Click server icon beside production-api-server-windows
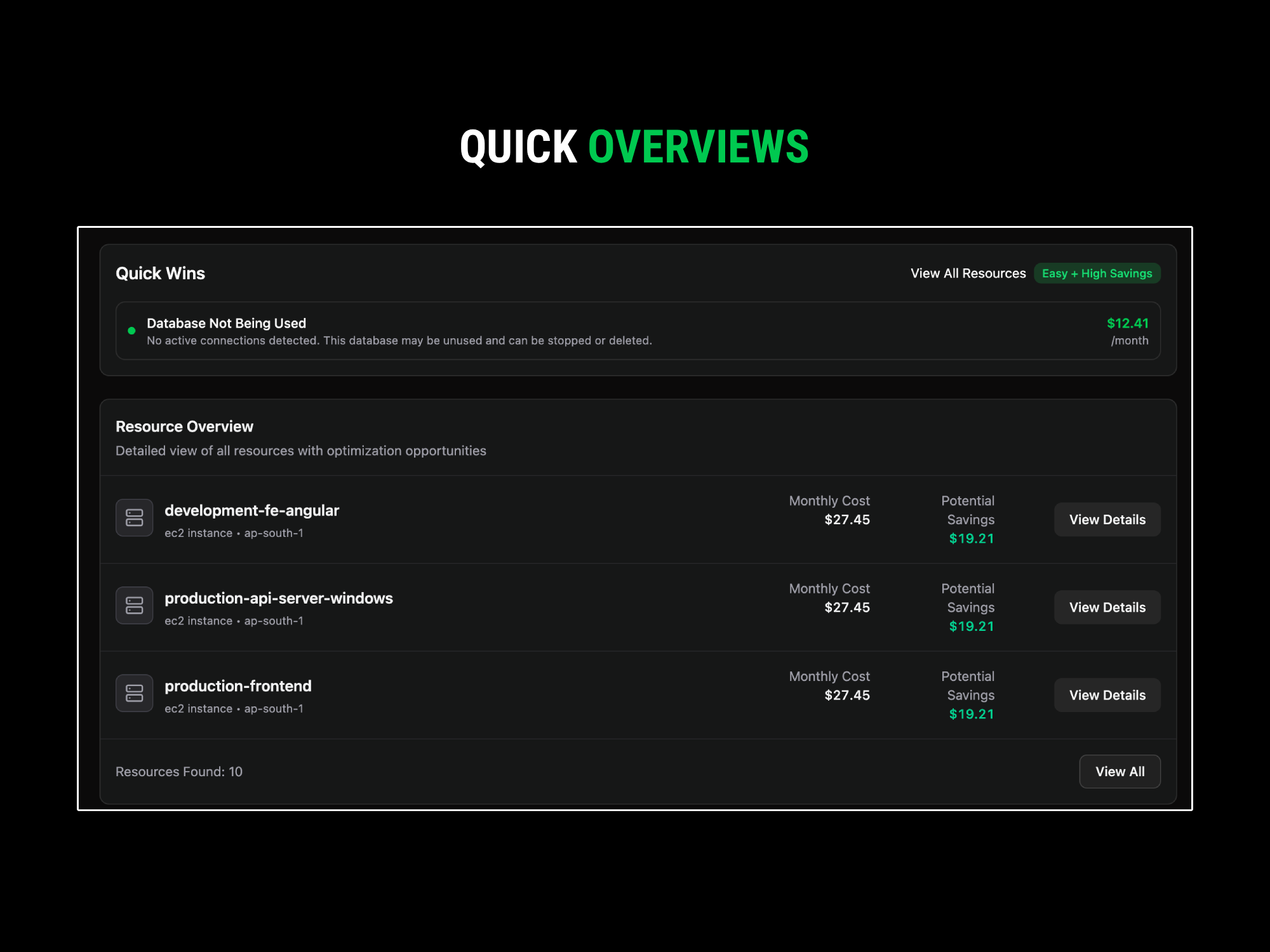The width and height of the screenshot is (1270, 952). [x=134, y=605]
